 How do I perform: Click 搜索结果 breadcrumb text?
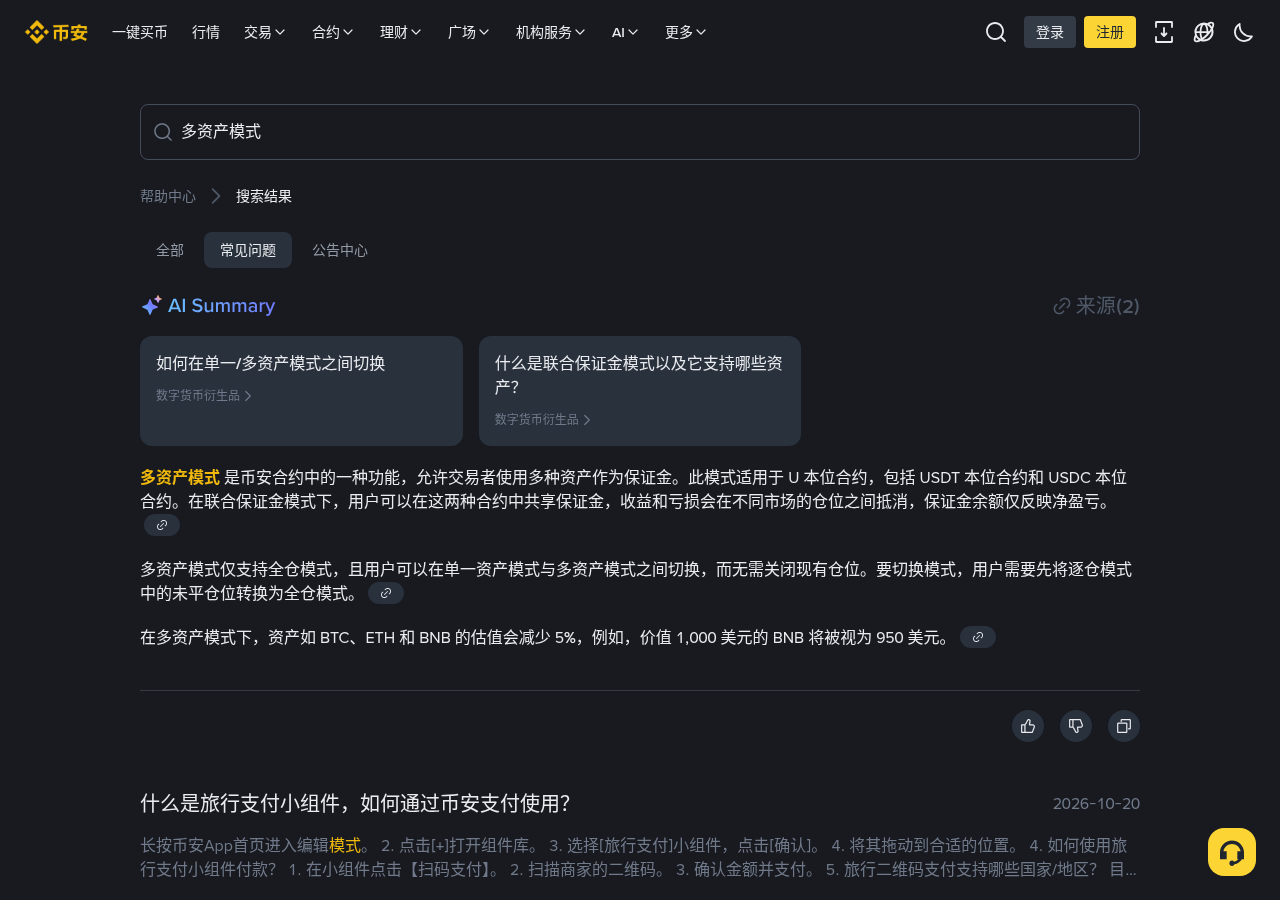click(264, 196)
